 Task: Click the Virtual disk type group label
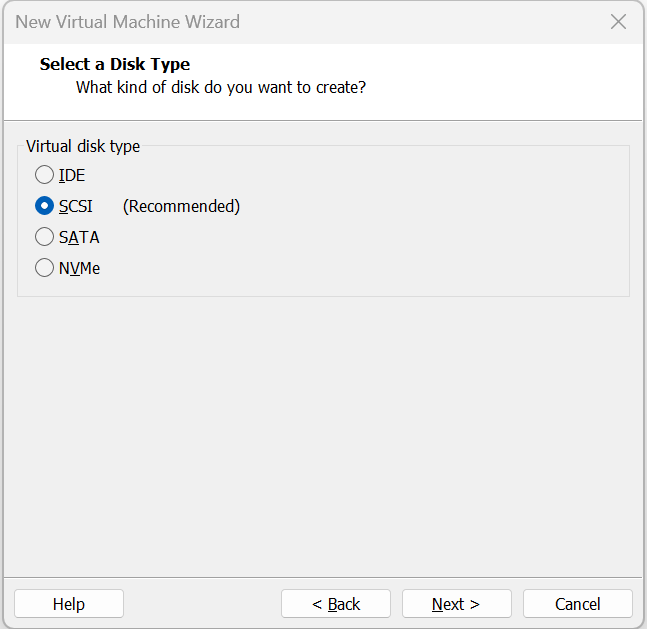83,146
